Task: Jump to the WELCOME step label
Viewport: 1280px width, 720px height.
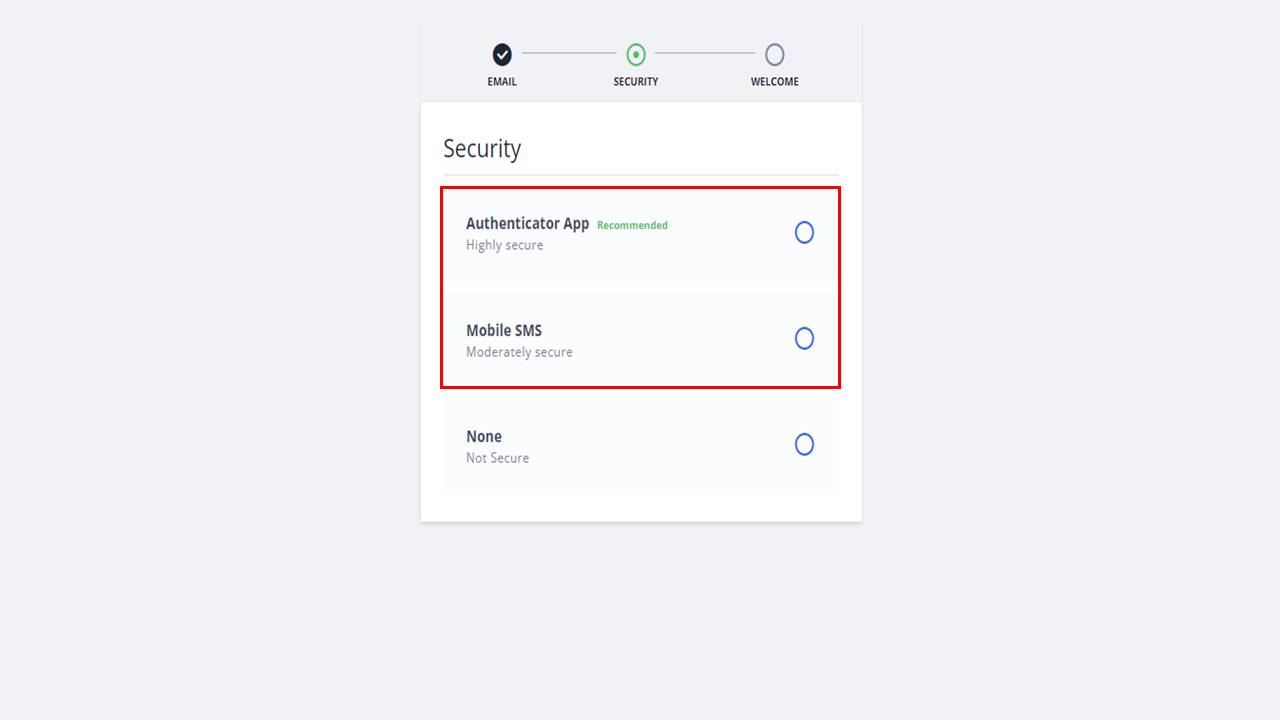Action: pos(775,82)
